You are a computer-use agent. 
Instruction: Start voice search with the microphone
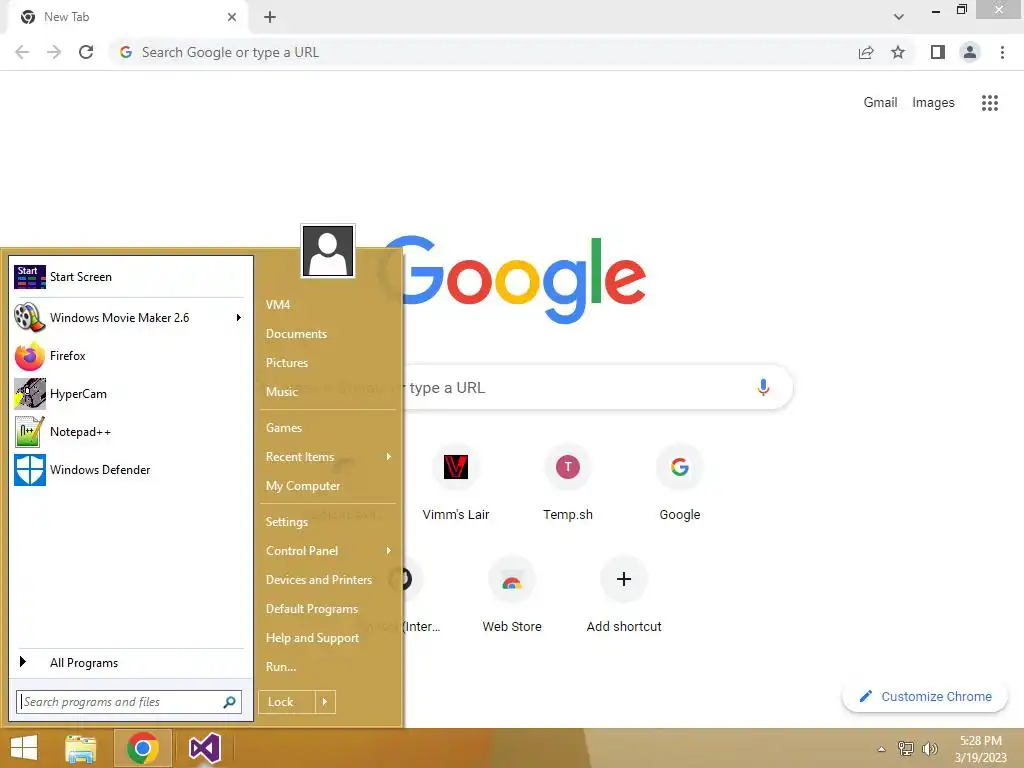[763, 387]
